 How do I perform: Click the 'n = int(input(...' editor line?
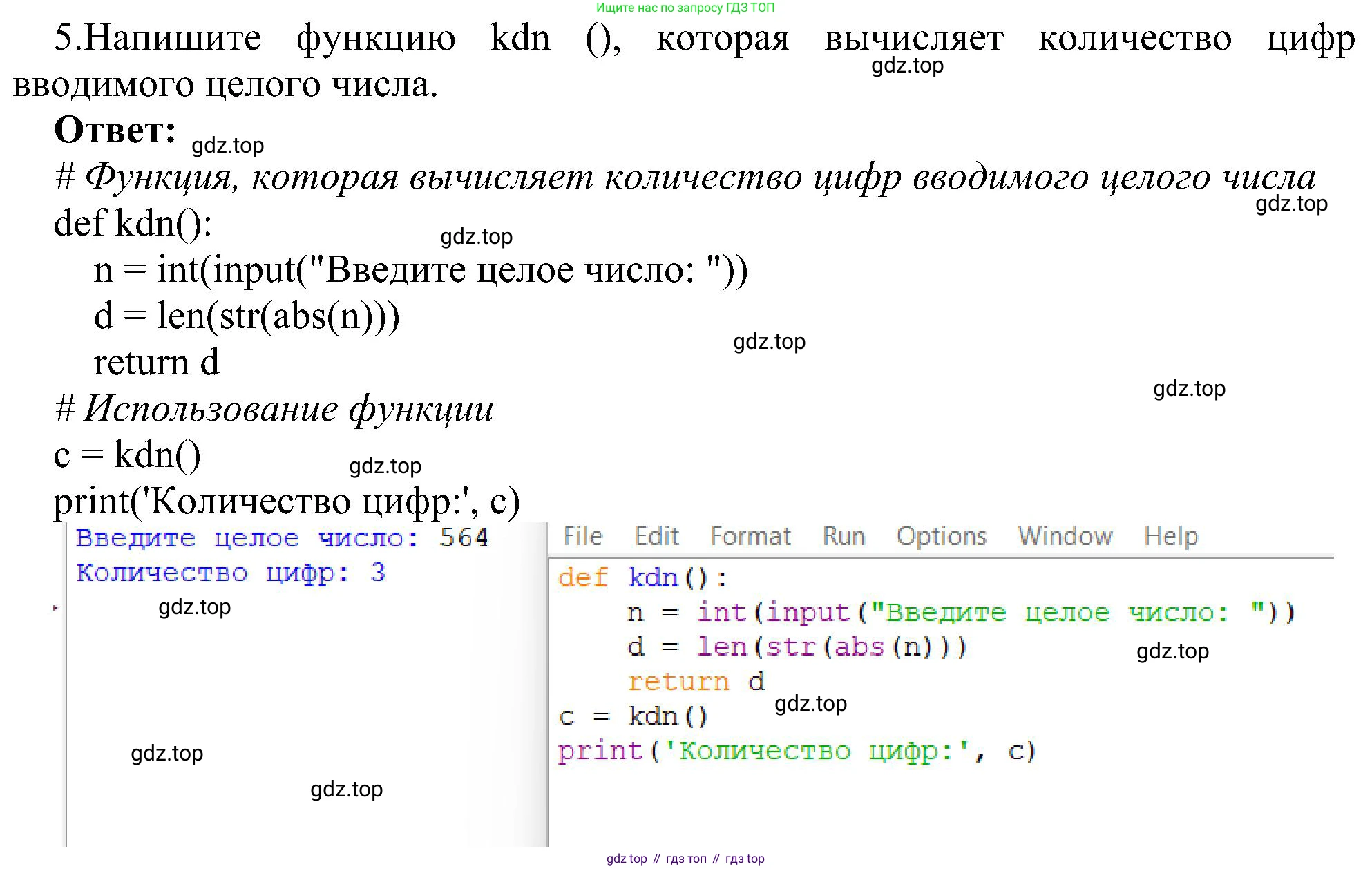tap(961, 612)
